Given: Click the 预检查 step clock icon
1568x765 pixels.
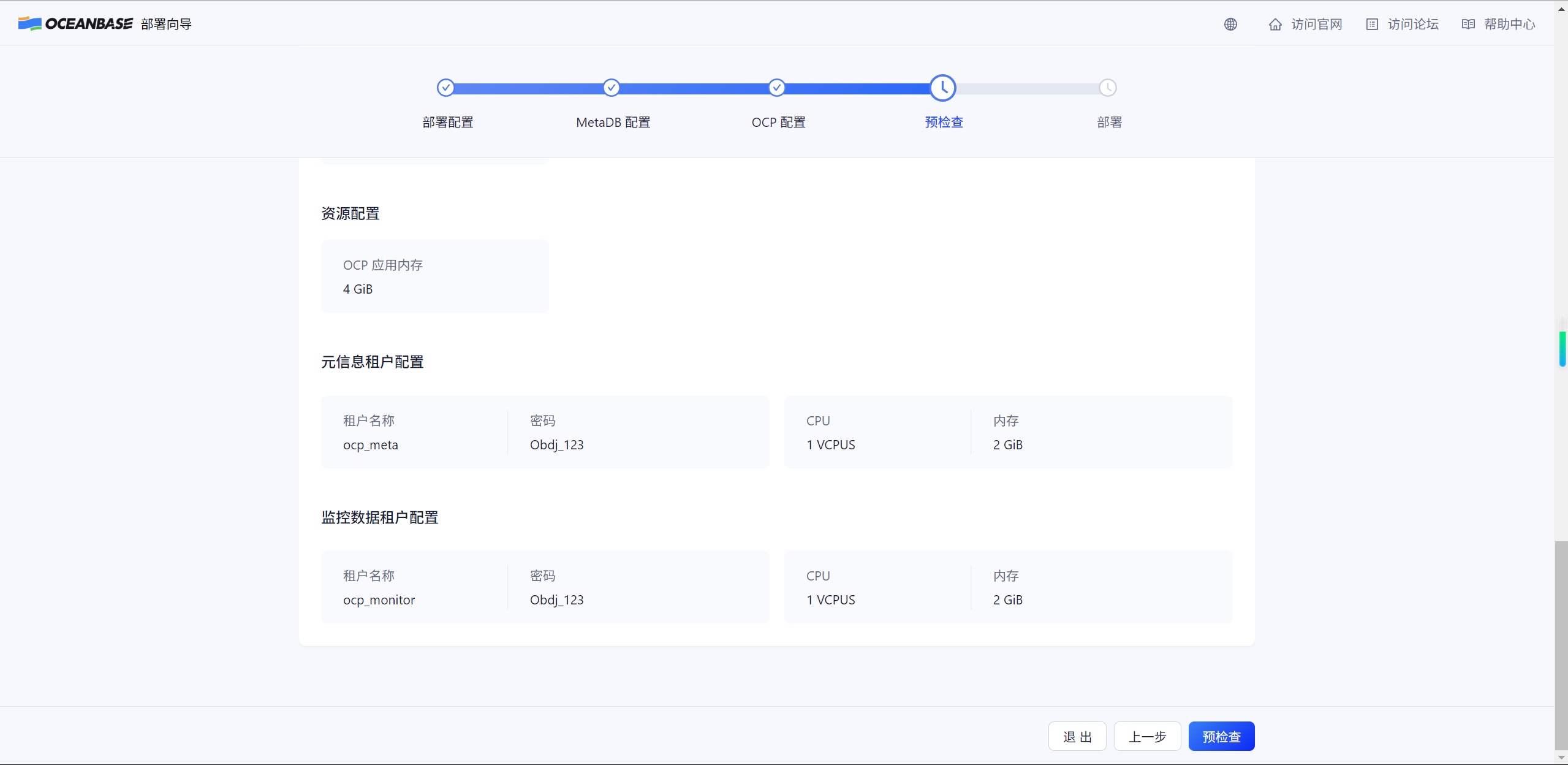Looking at the screenshot, I should [943, 88].
